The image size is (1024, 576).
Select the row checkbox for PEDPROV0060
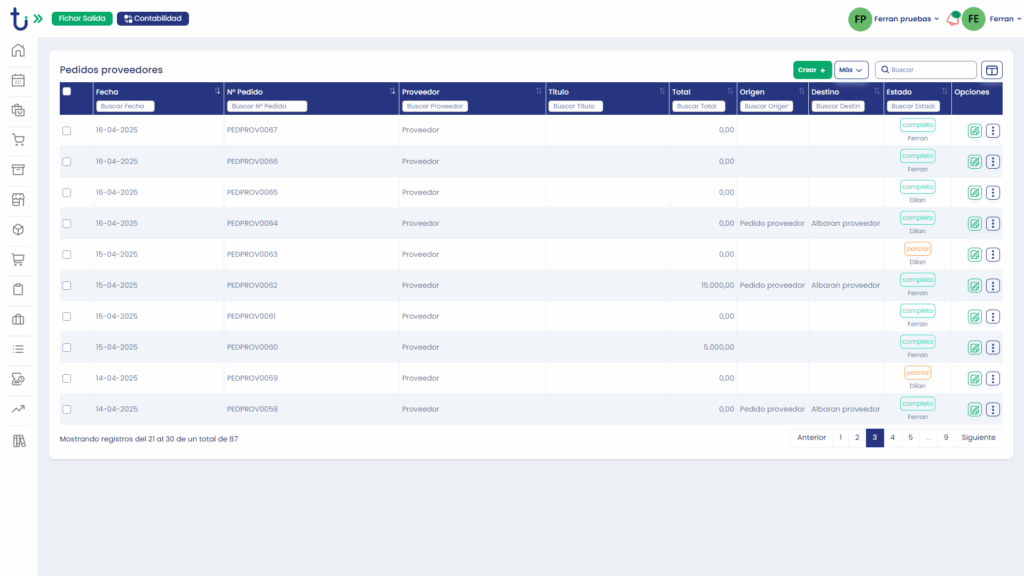(67, 348)
